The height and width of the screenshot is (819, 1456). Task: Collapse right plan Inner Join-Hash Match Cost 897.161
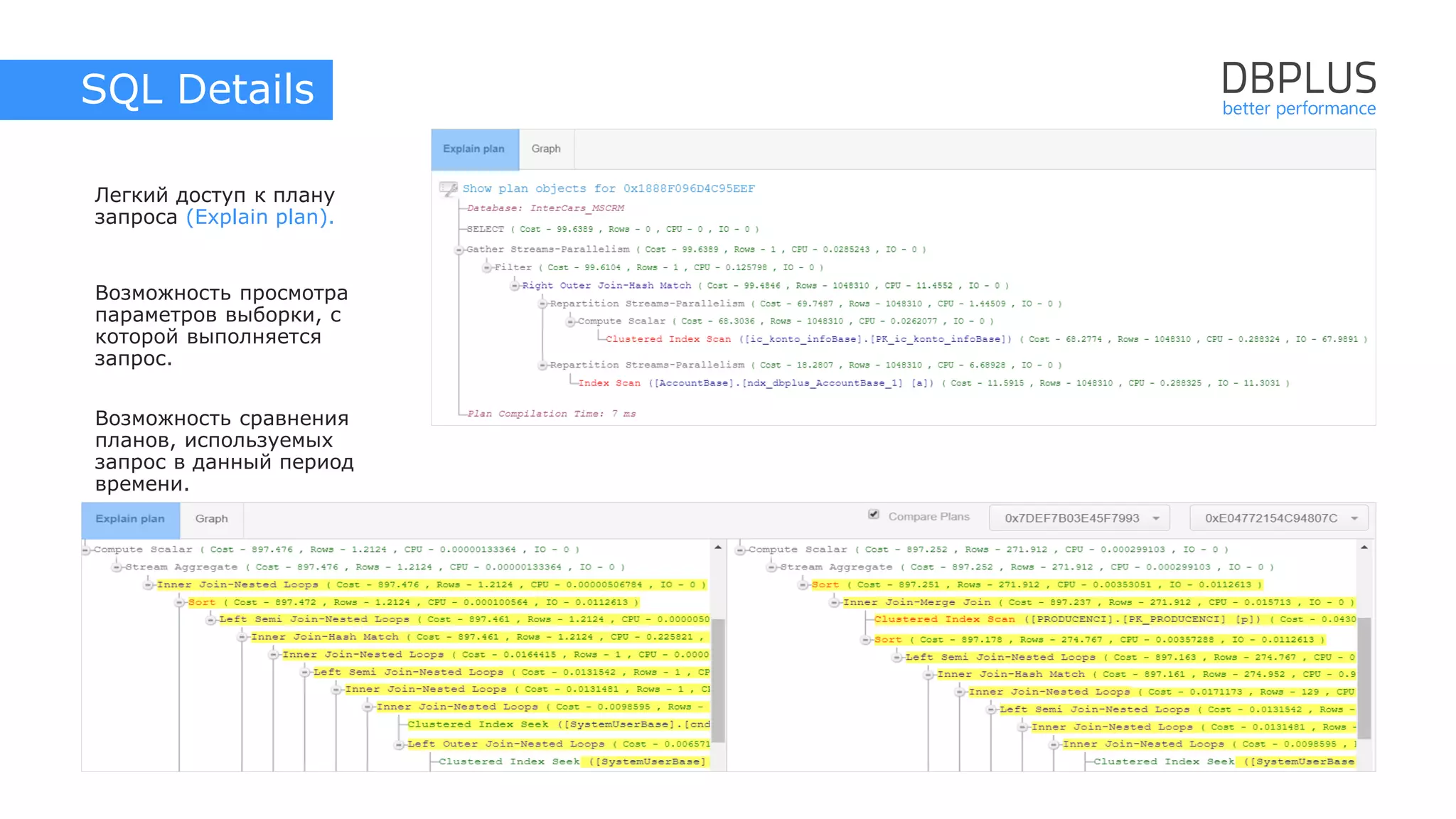click(928, 675)
